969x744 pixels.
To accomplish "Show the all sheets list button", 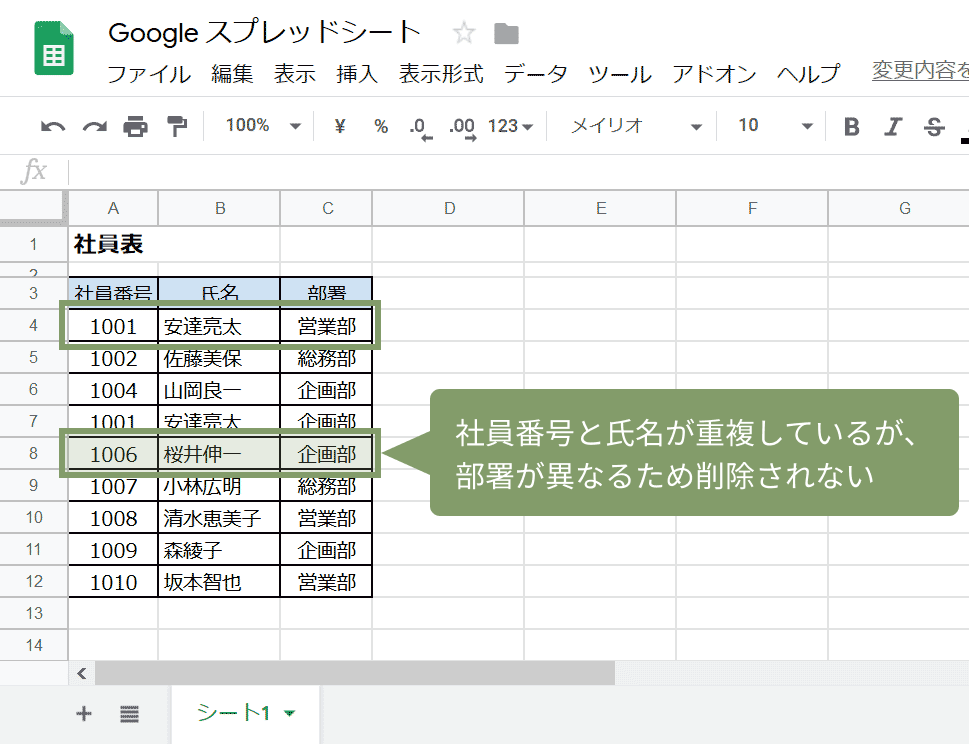I will [x=129, y=713].
